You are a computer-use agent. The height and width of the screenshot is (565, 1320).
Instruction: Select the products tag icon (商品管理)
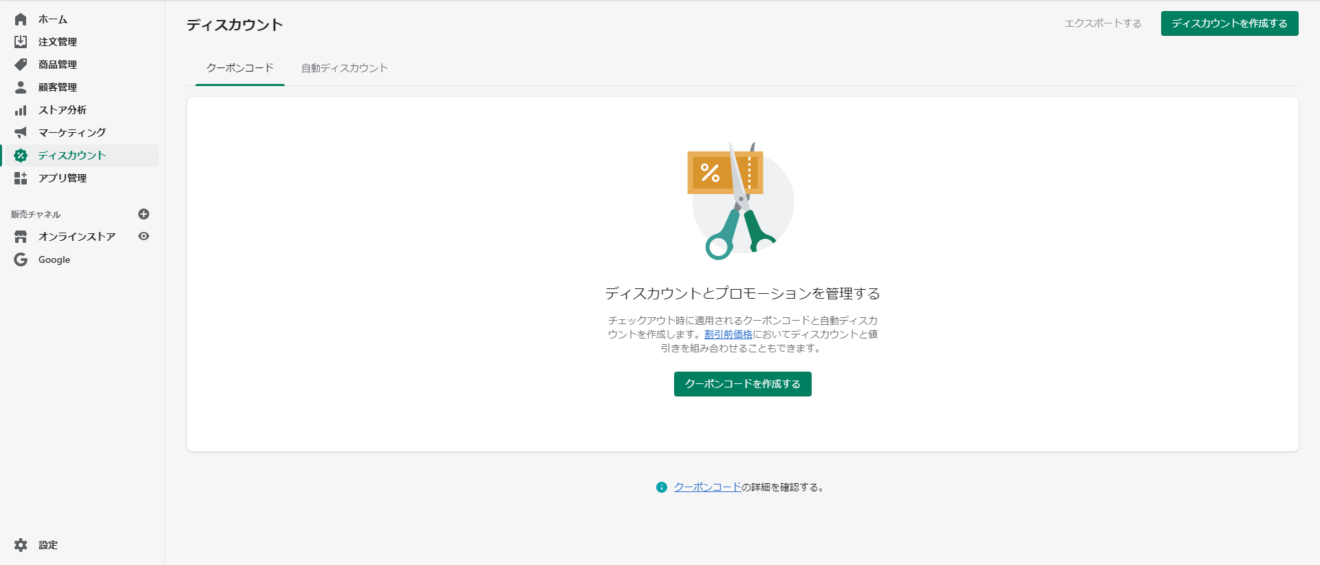(x=21, y=65)
